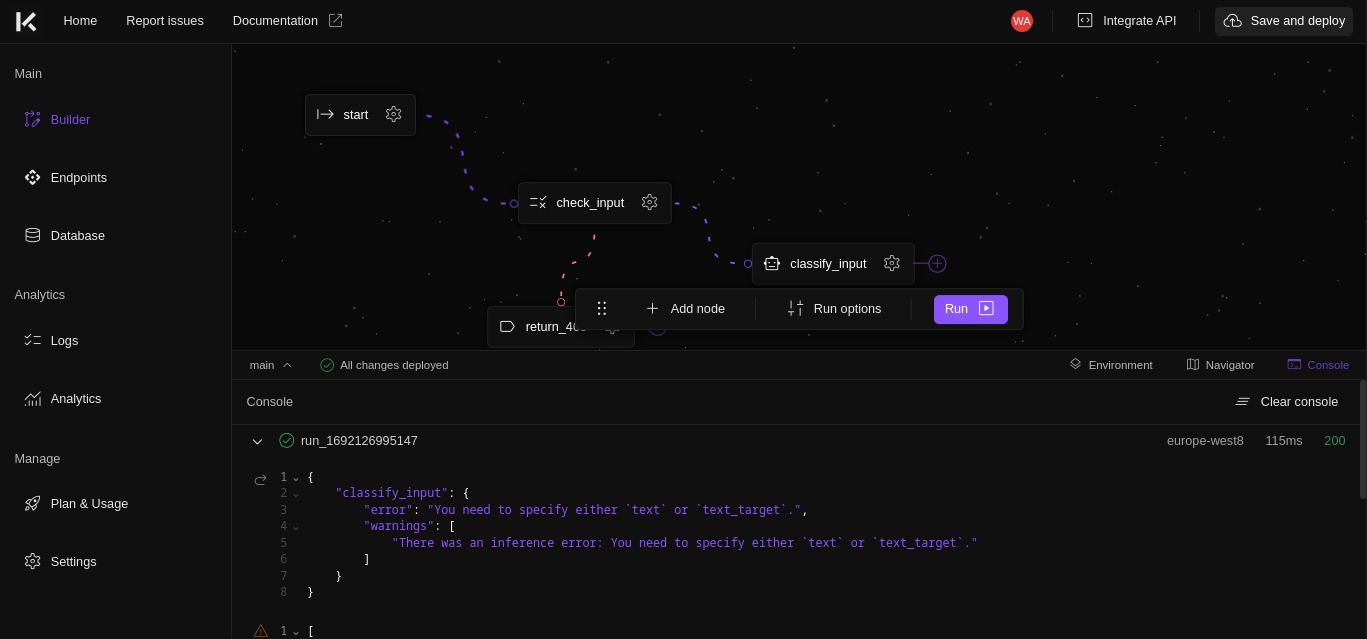
Task: Switch to Environment tab
Action: click(x=1111, y=366)
